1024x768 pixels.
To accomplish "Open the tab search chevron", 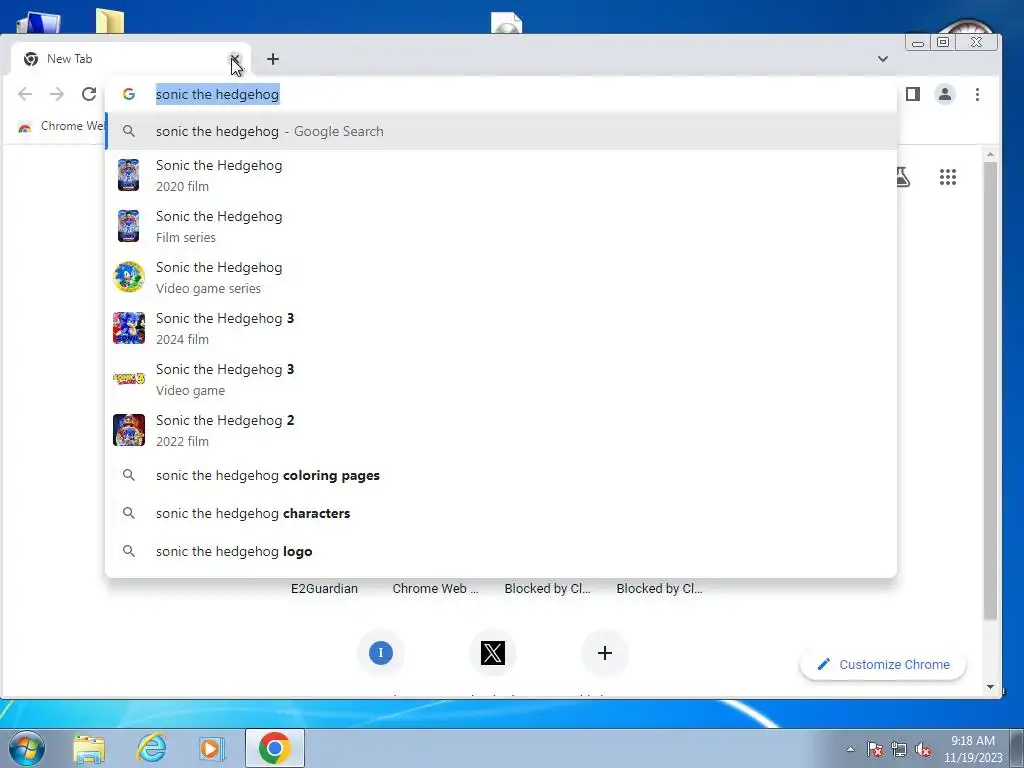I will point(883,59).
